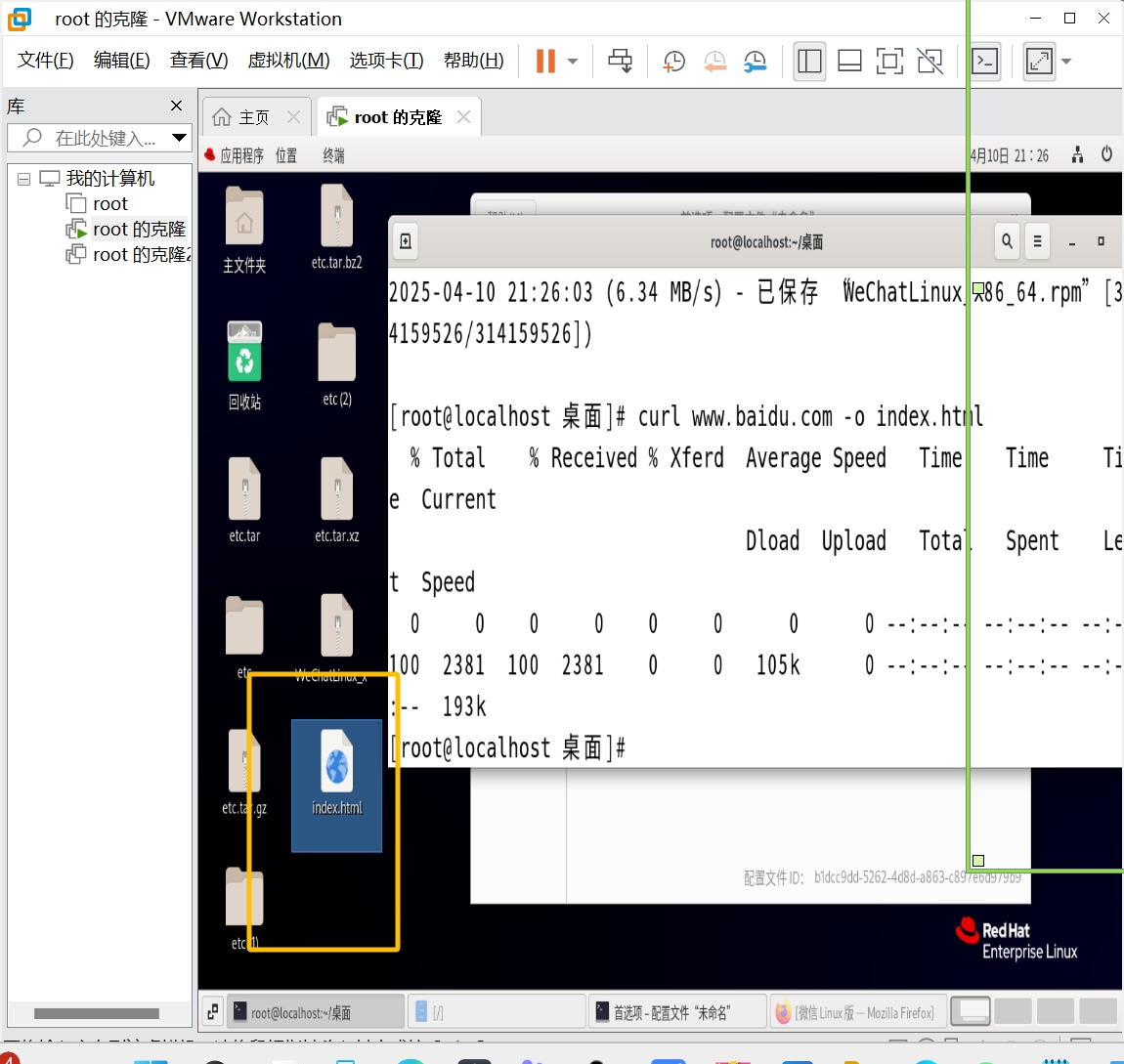Click the library panel horizontal scrollbar
The height and width of the screenshot is (1064, 1124).
(96, 1013)
